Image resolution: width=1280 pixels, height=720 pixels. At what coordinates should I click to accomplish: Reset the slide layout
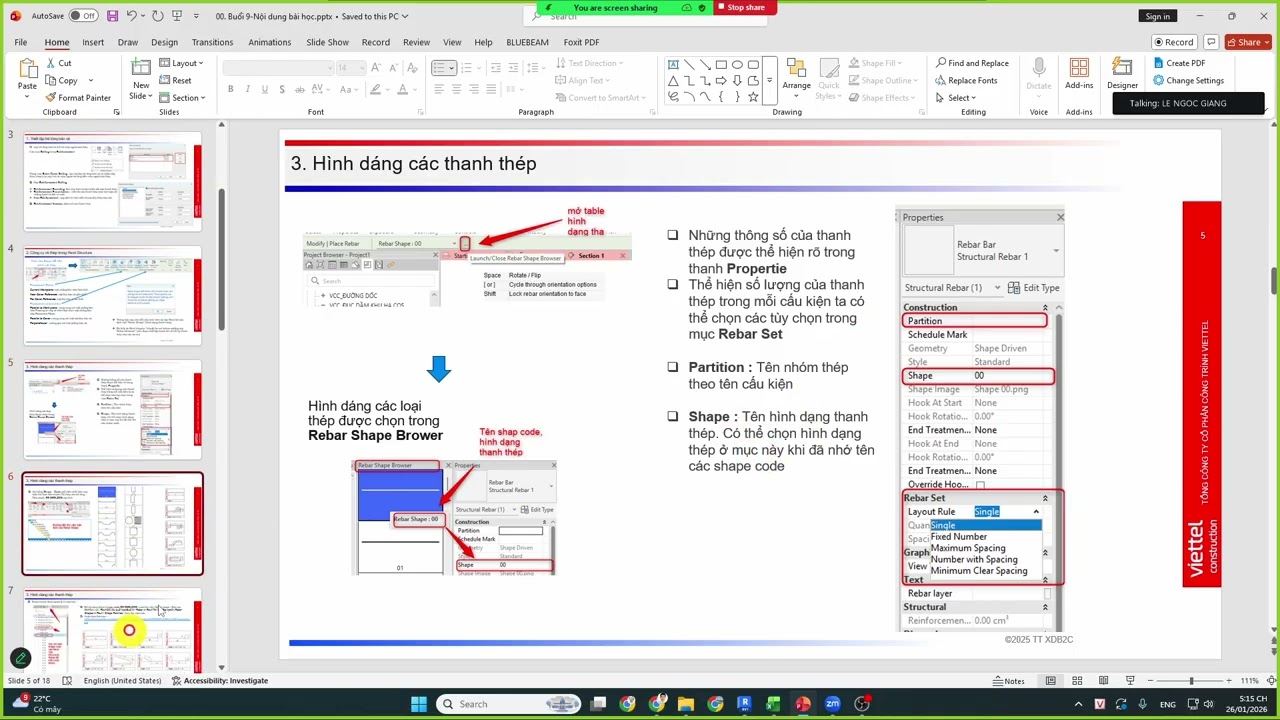[175, 80]
